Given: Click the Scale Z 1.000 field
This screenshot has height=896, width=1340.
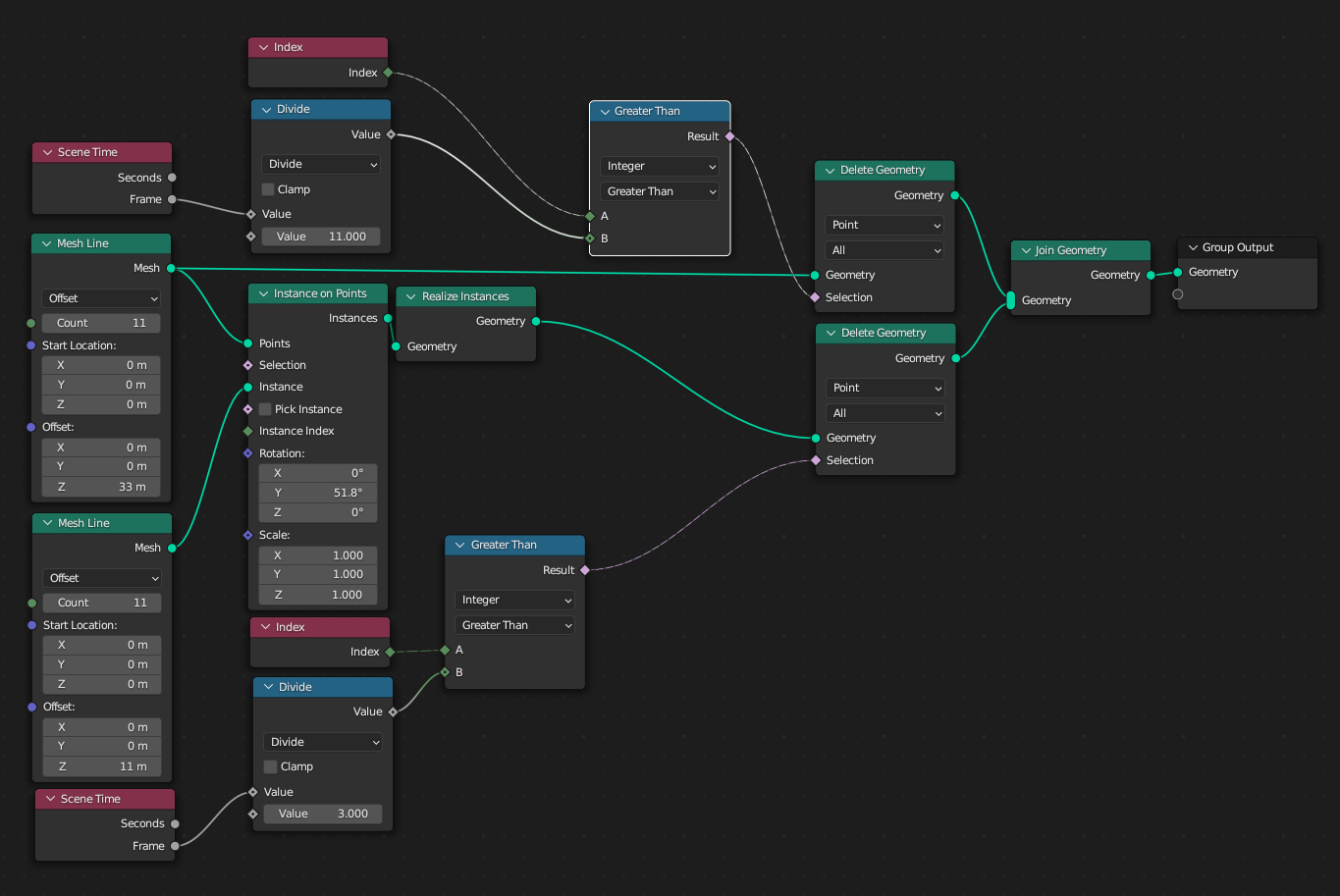Looking at the screenshot, I should (318, 595).
